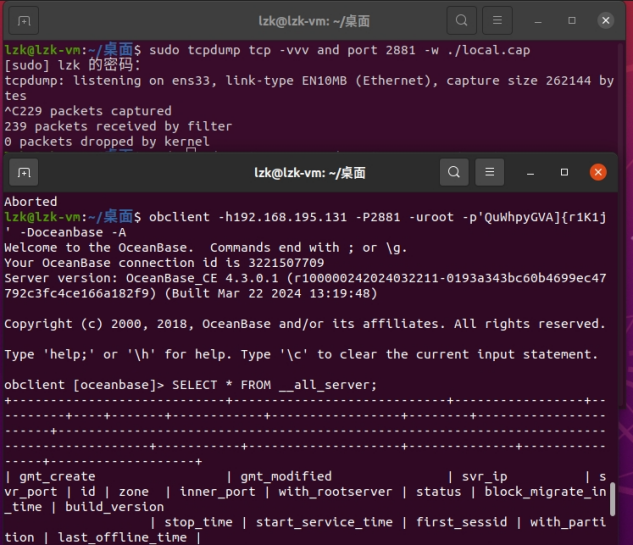Click 'Built Mar 22 2024 13:19:48' text
The width and height of the screenshot is (633, 545).
pos(271,293)
